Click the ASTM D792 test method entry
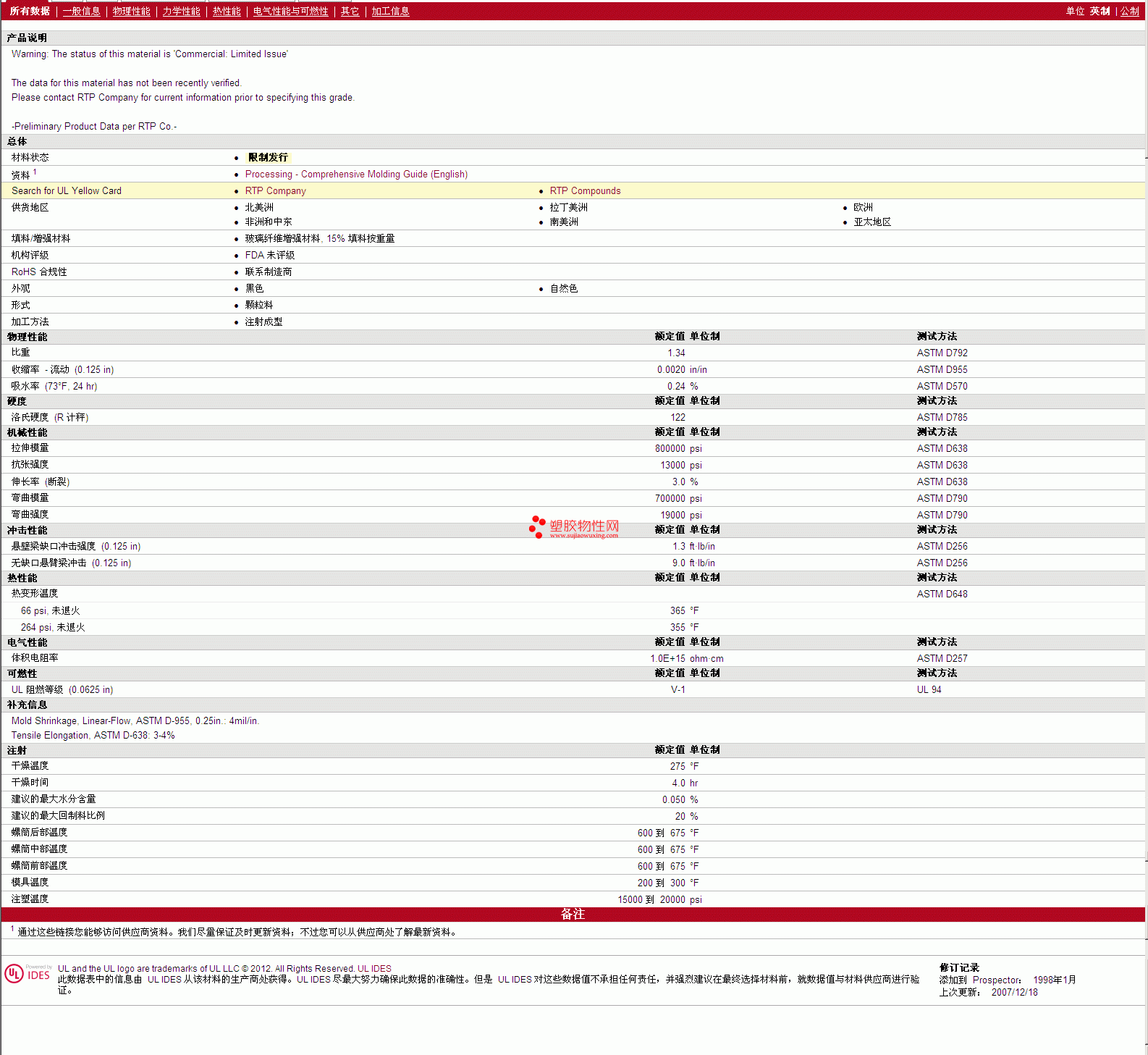 (942, 353)
